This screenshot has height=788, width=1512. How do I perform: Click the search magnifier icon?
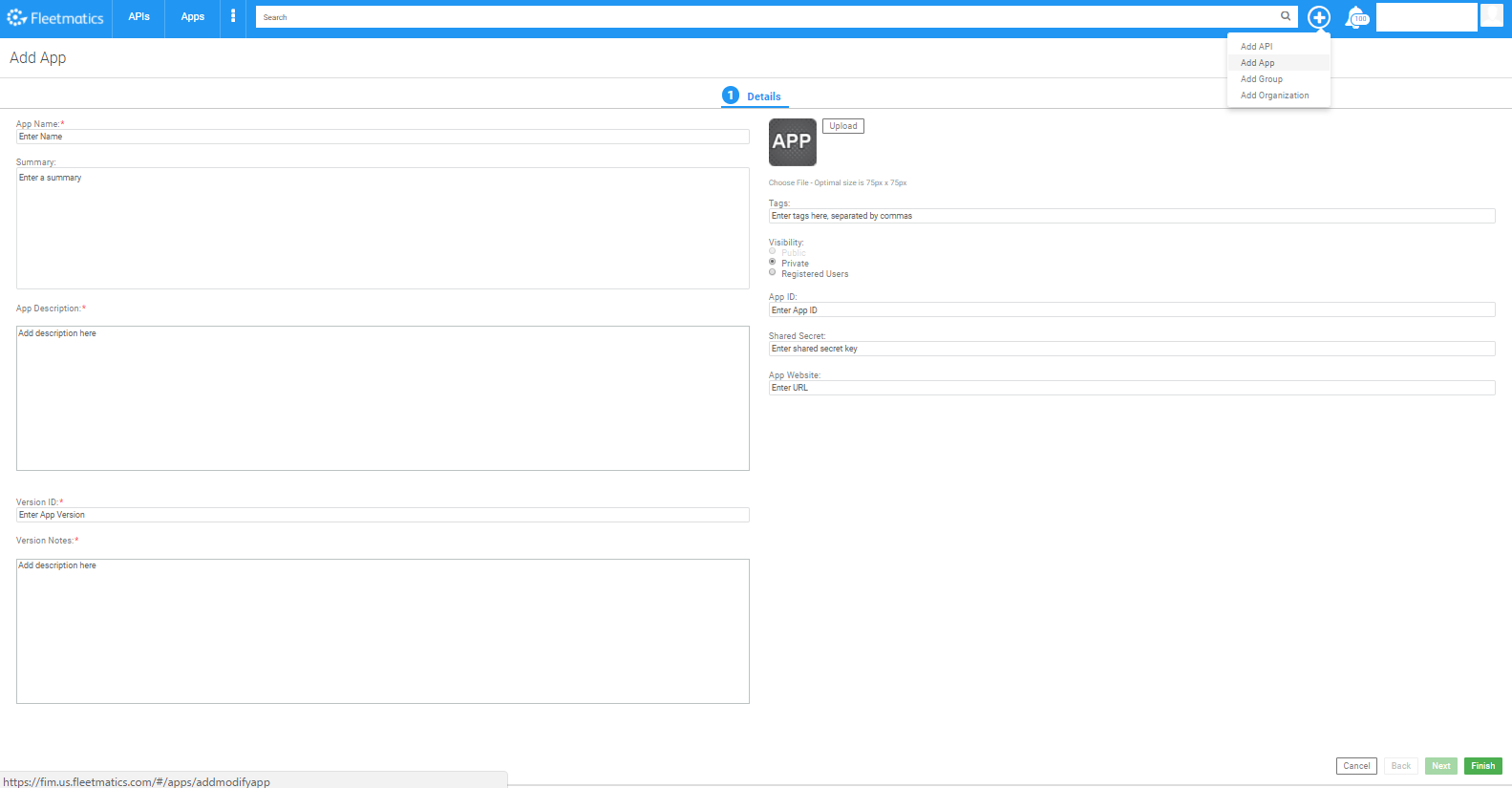coord(1286,16)
